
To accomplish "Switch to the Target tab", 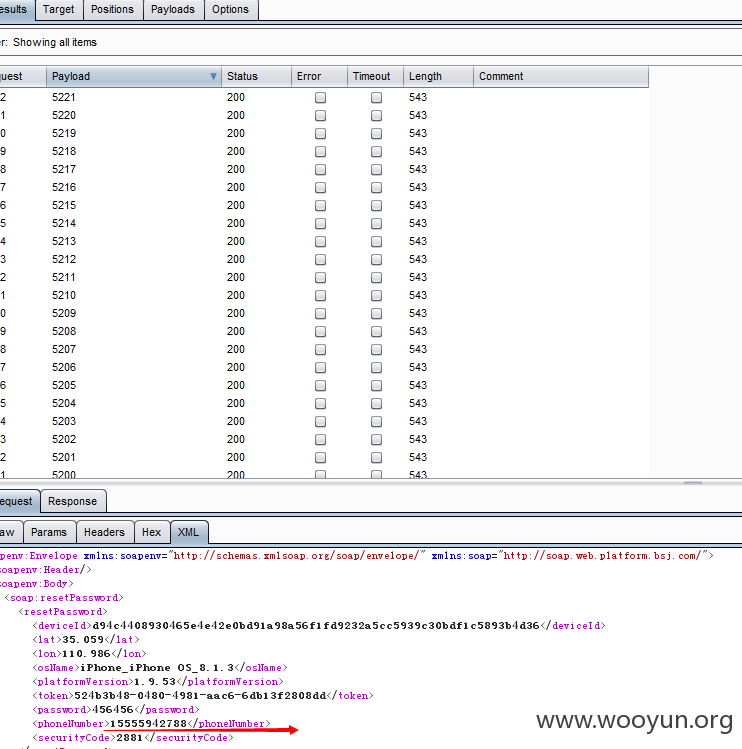I will [x=59, y=10].
